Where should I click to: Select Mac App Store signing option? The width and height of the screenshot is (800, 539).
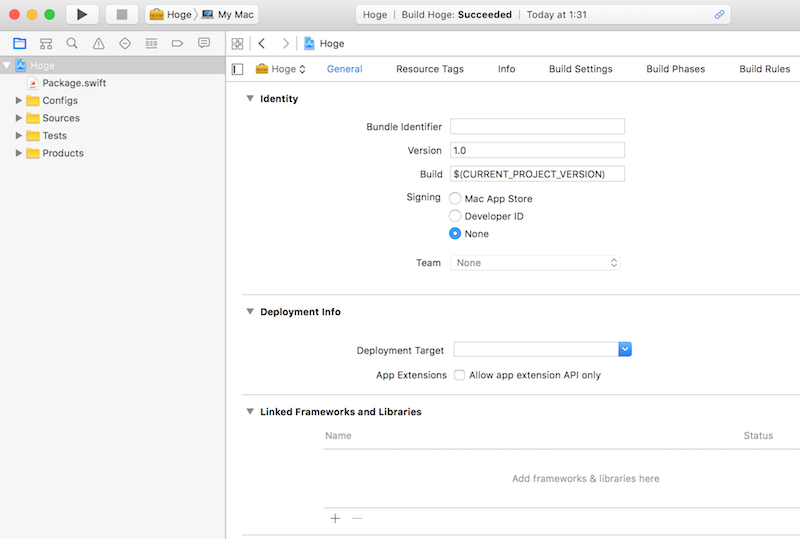[x=455, y=198]
